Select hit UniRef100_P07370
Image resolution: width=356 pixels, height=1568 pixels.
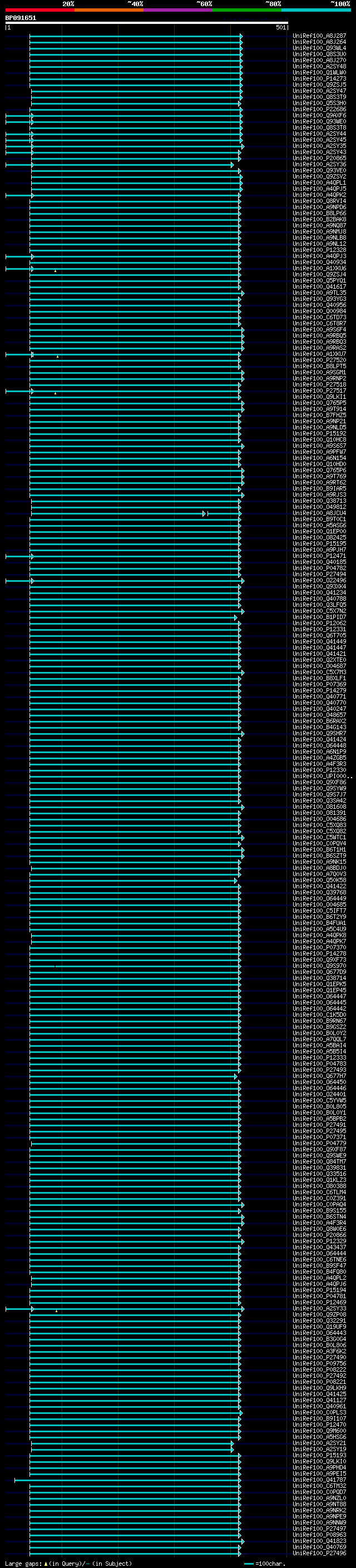(x=319, y=948)
